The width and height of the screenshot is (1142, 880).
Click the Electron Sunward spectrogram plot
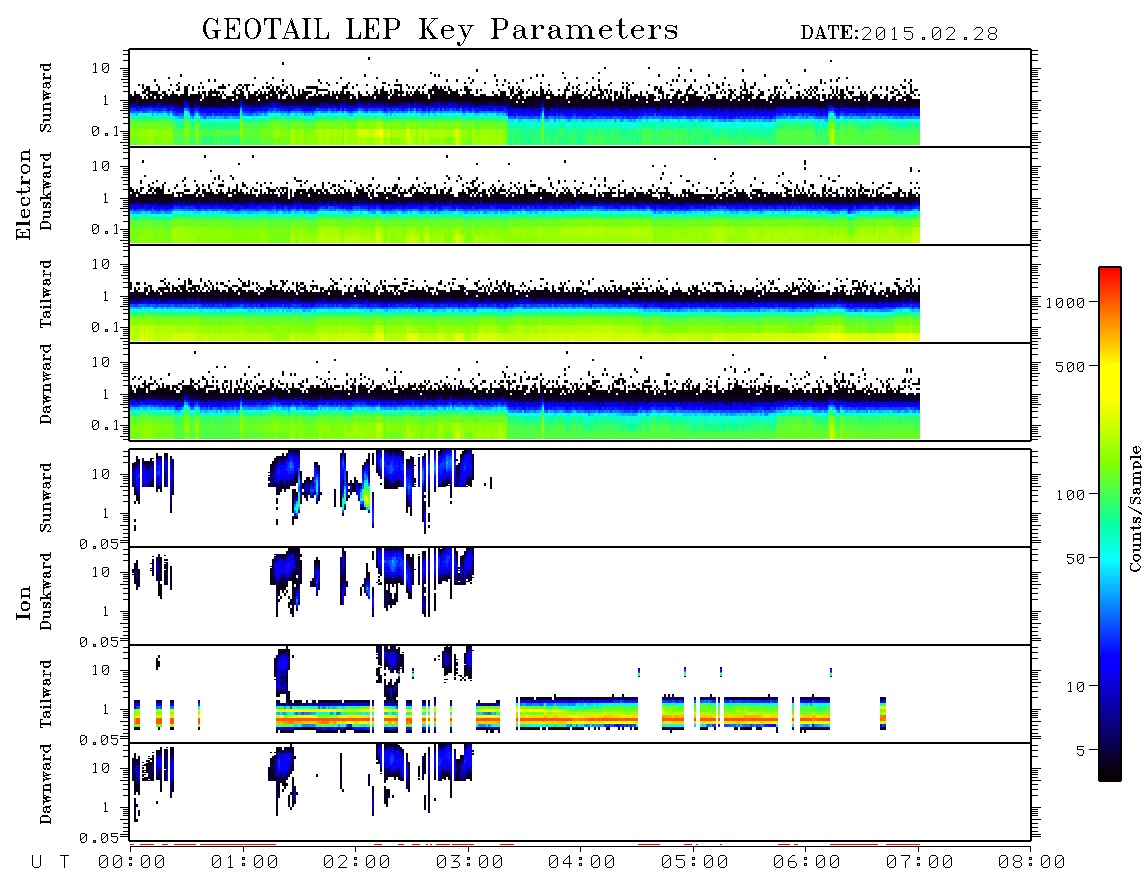point(580,98)
